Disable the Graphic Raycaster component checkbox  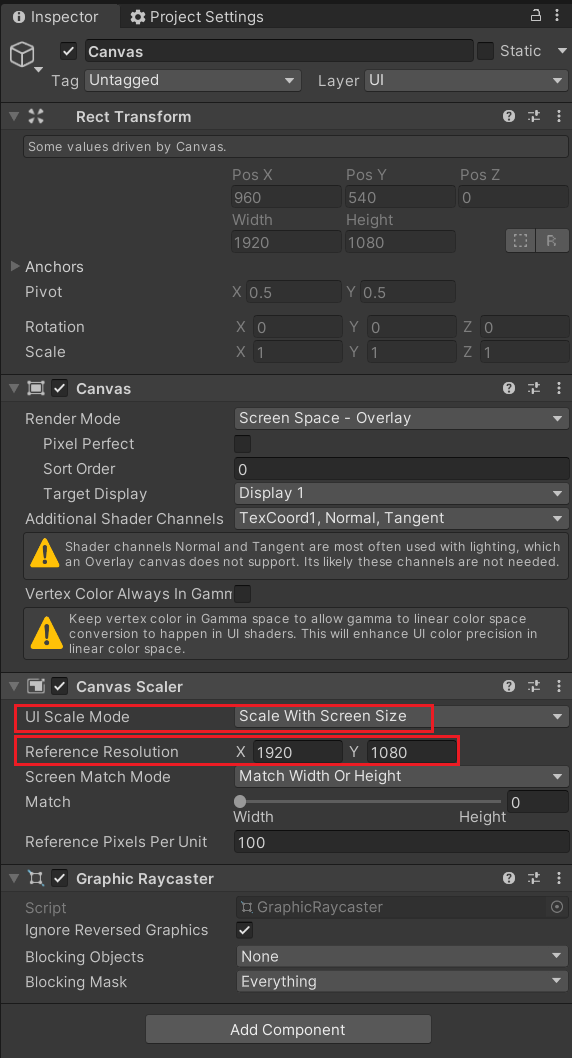pyautogui.click(x=60, y=879)
